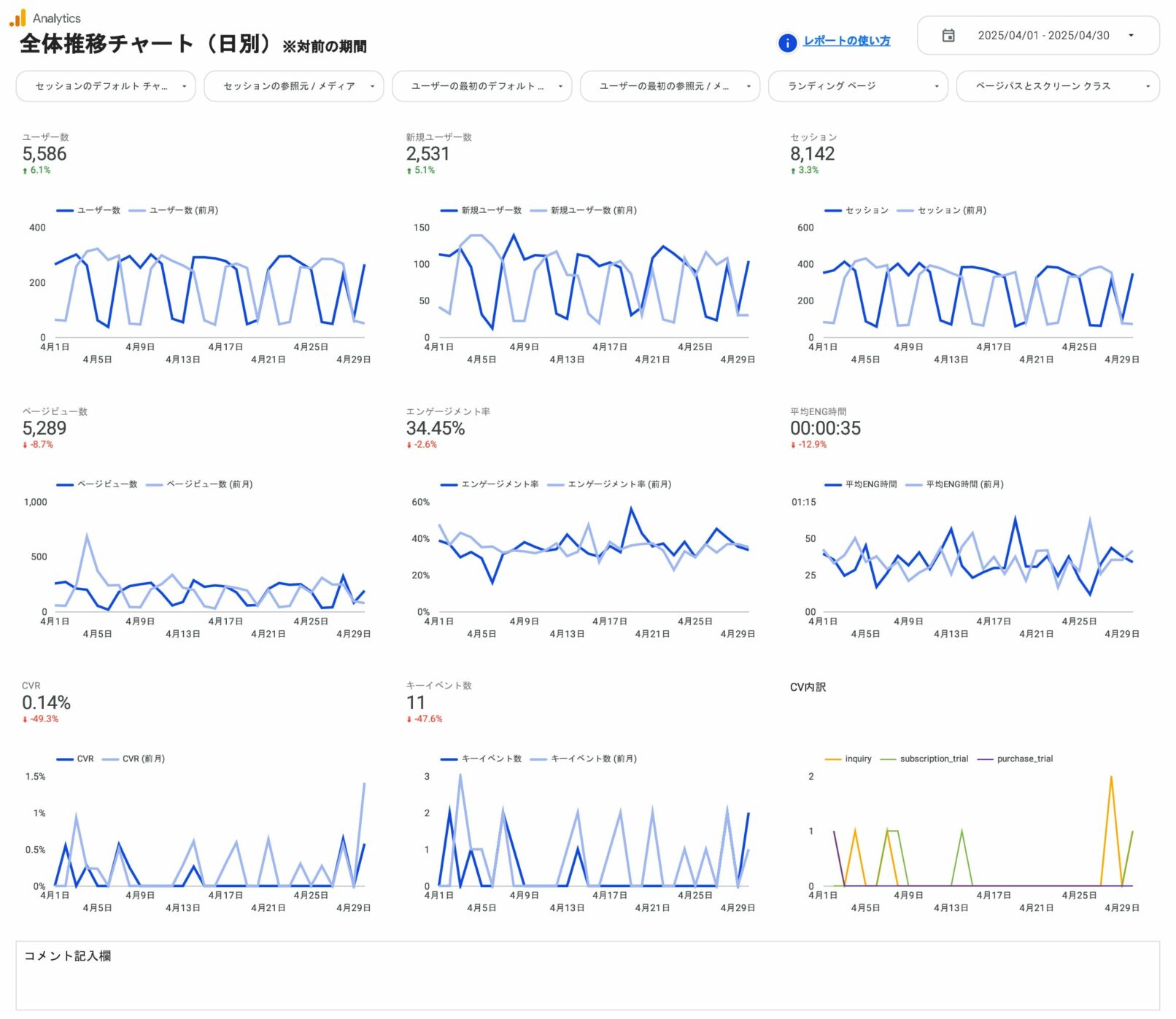Expand the セッションの参照元 / メディア filter
Screen dimensions: 1176x1019
point(293,86)
